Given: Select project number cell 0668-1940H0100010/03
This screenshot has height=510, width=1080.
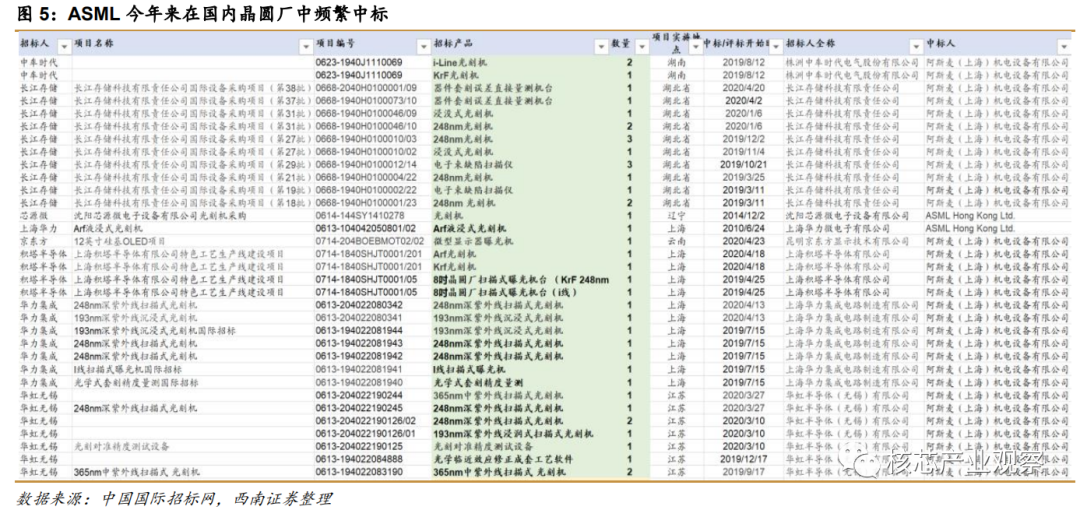Looking at the screenshot, I should coord(366,139).
